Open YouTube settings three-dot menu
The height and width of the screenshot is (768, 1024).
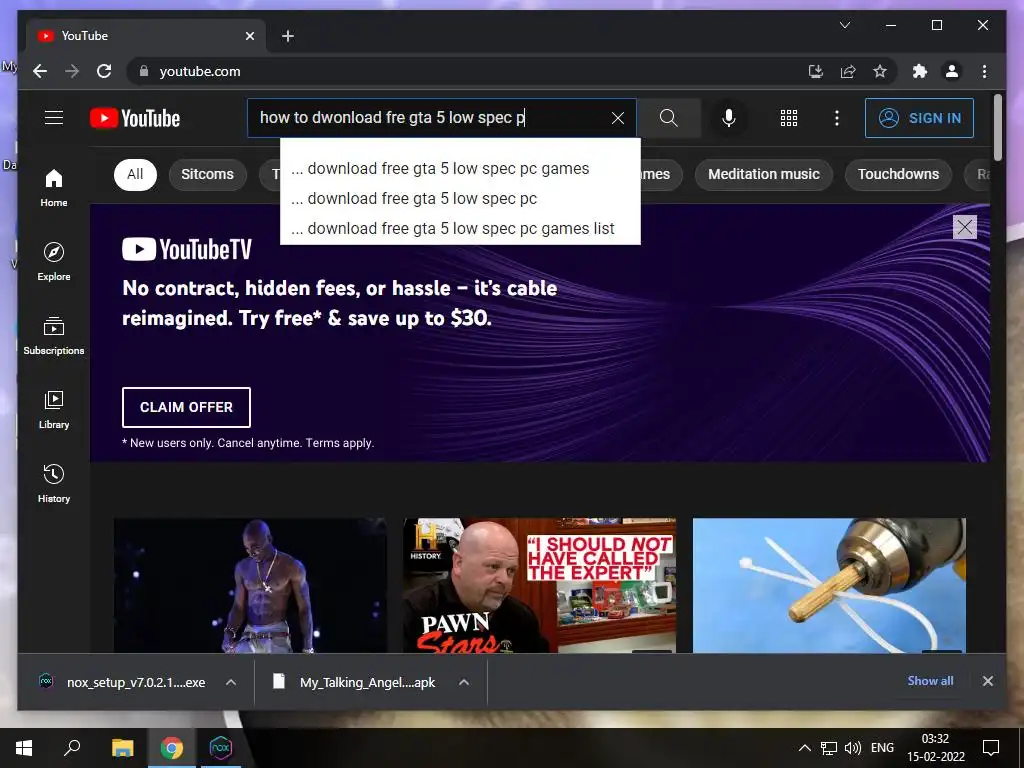pyautogui.click(x=837, y=118)
